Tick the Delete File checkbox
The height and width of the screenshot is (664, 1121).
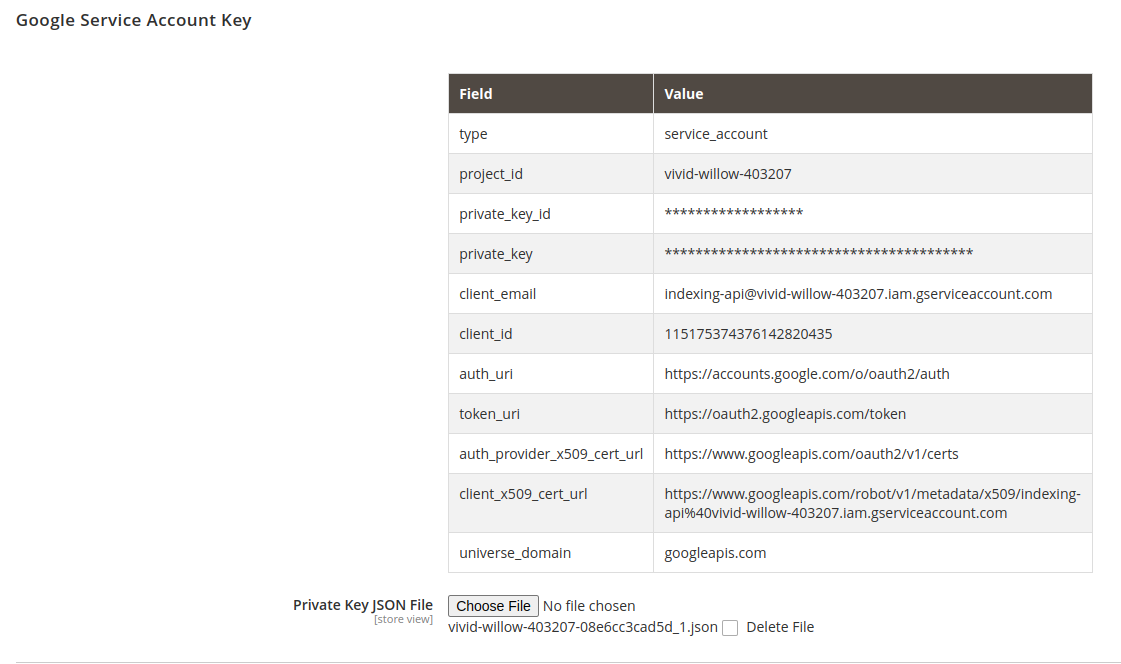pos(730,628)
